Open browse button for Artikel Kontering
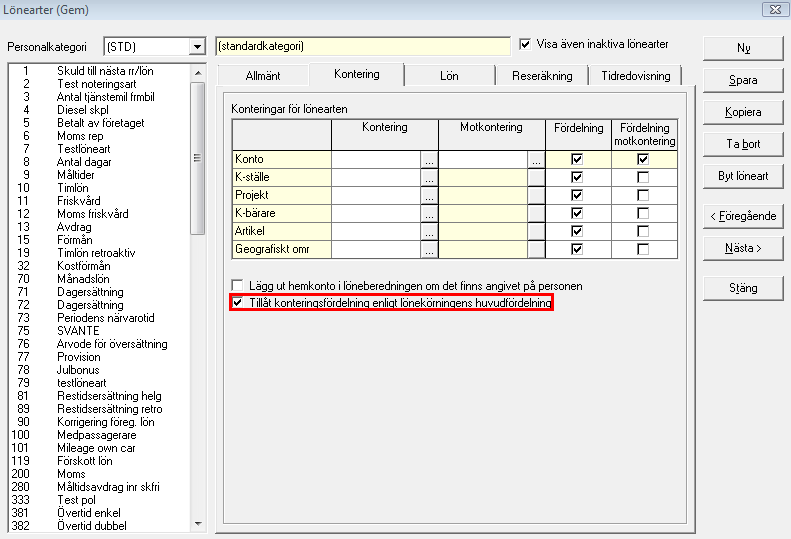 pyautogui.click(x=429, y=232)
